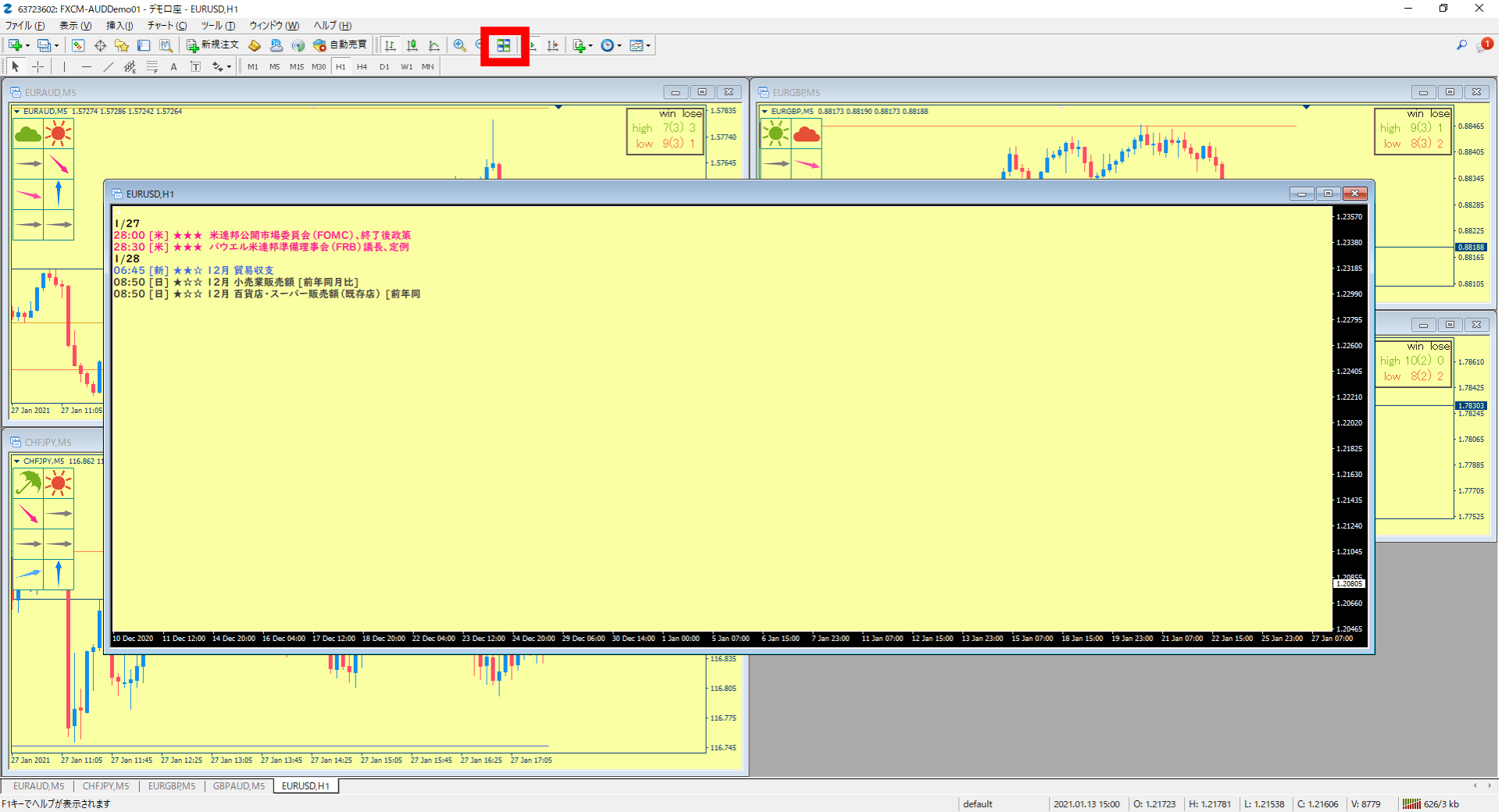Select horizontal line drawing tool
This screenshot has height=812, width=1509.
point(87,66)
